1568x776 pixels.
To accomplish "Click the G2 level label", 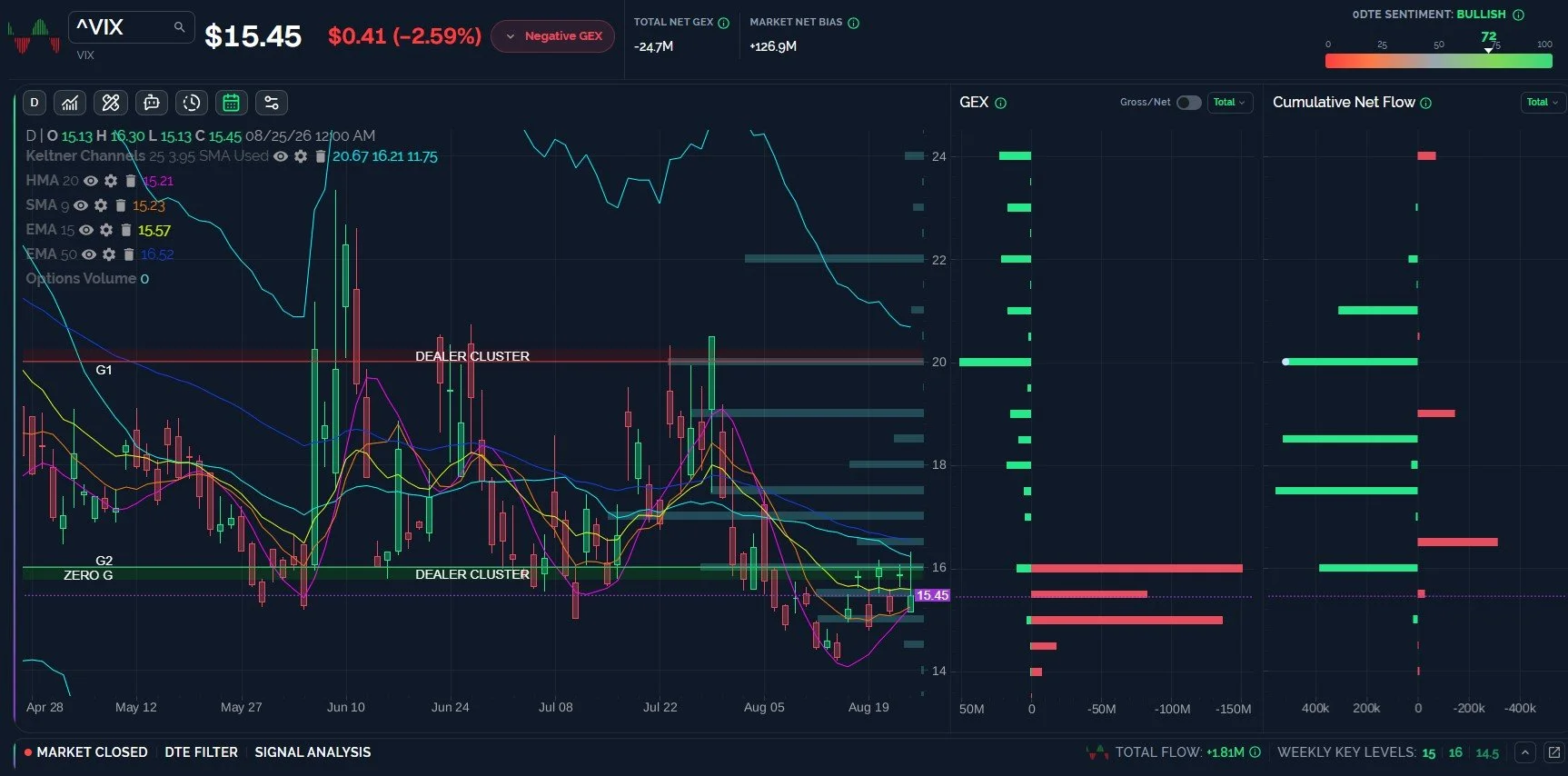I will (104, 561).
